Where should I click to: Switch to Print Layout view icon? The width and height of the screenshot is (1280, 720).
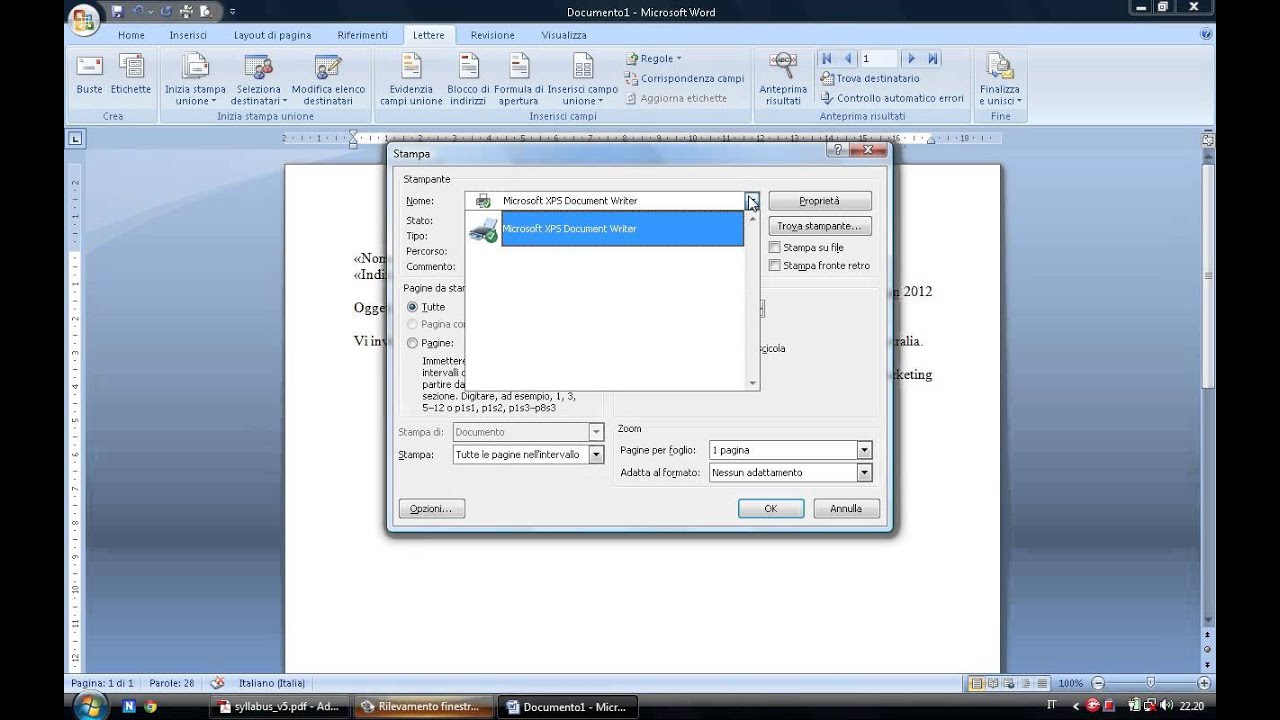[x=976, y=683]
